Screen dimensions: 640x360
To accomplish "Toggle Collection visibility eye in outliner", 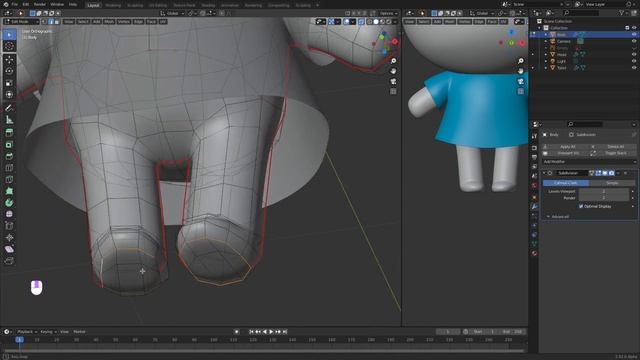I will pos(634,28).
